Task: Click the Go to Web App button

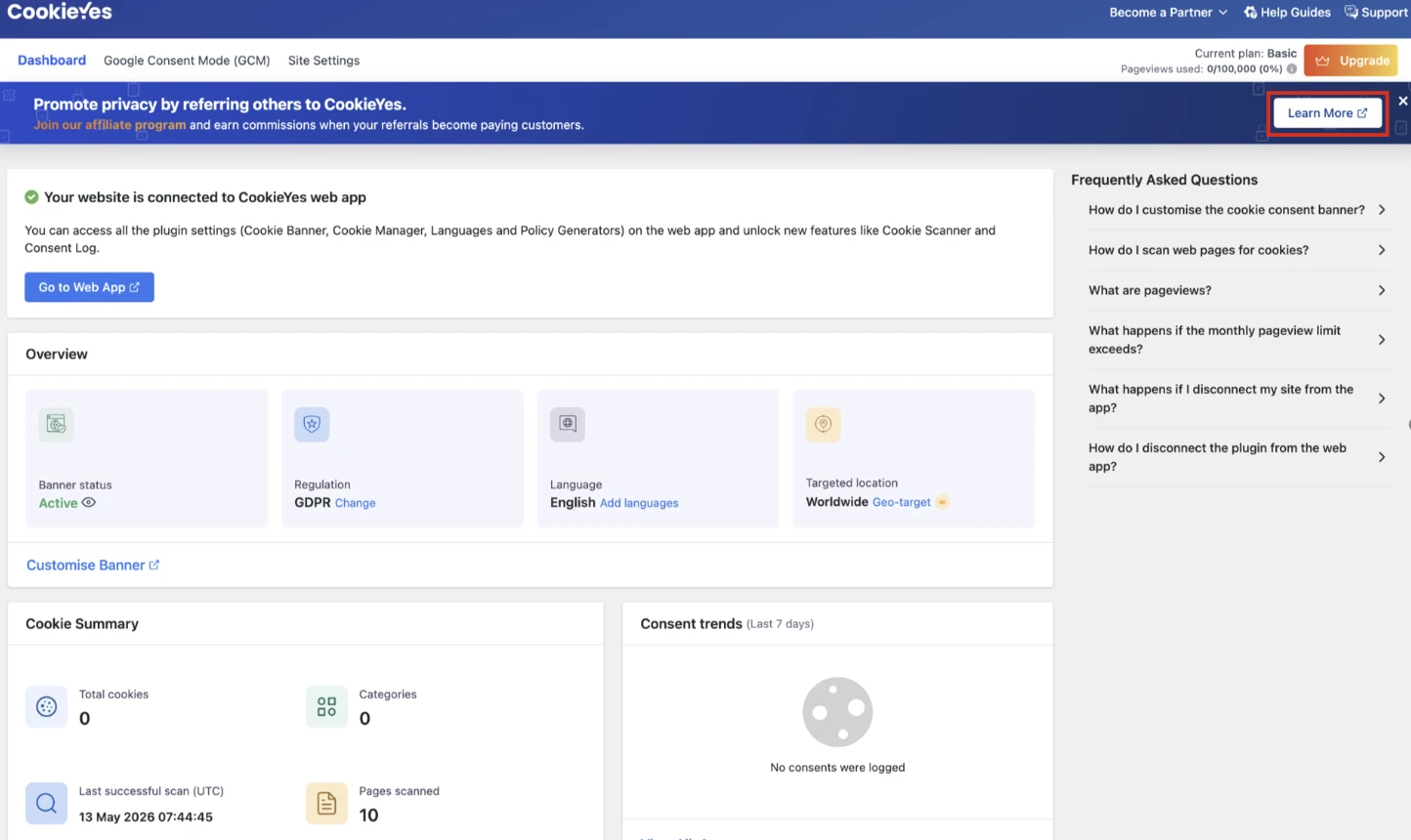Action: tap(89, 287)
